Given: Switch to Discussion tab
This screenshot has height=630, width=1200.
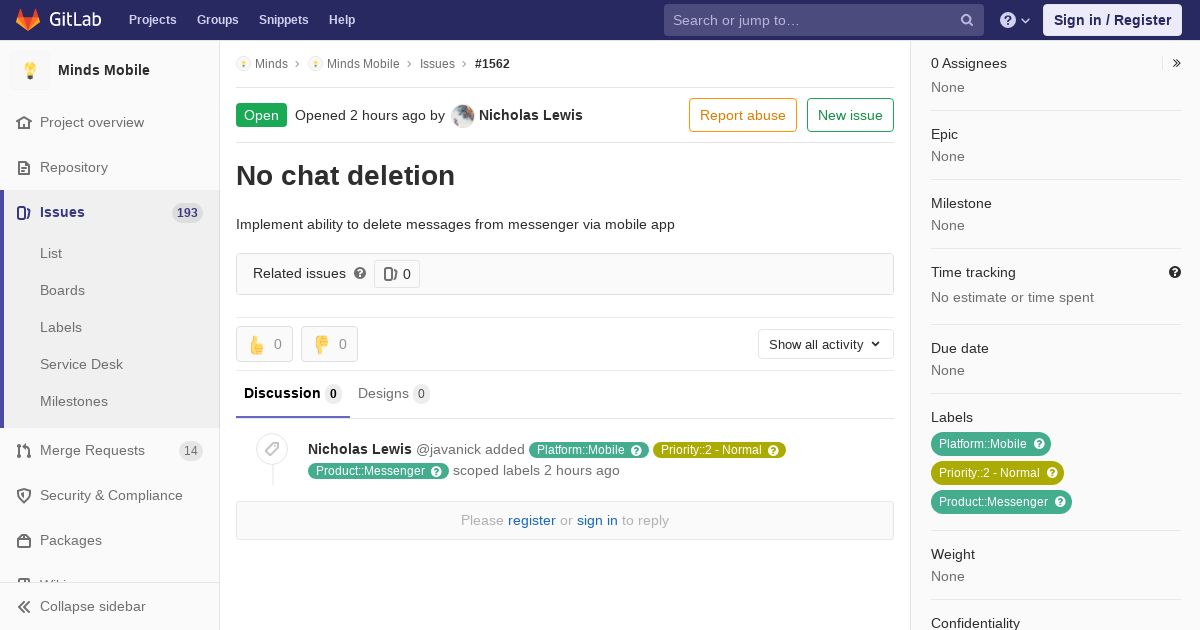Looking at the screenshot, I should (293, 394).
